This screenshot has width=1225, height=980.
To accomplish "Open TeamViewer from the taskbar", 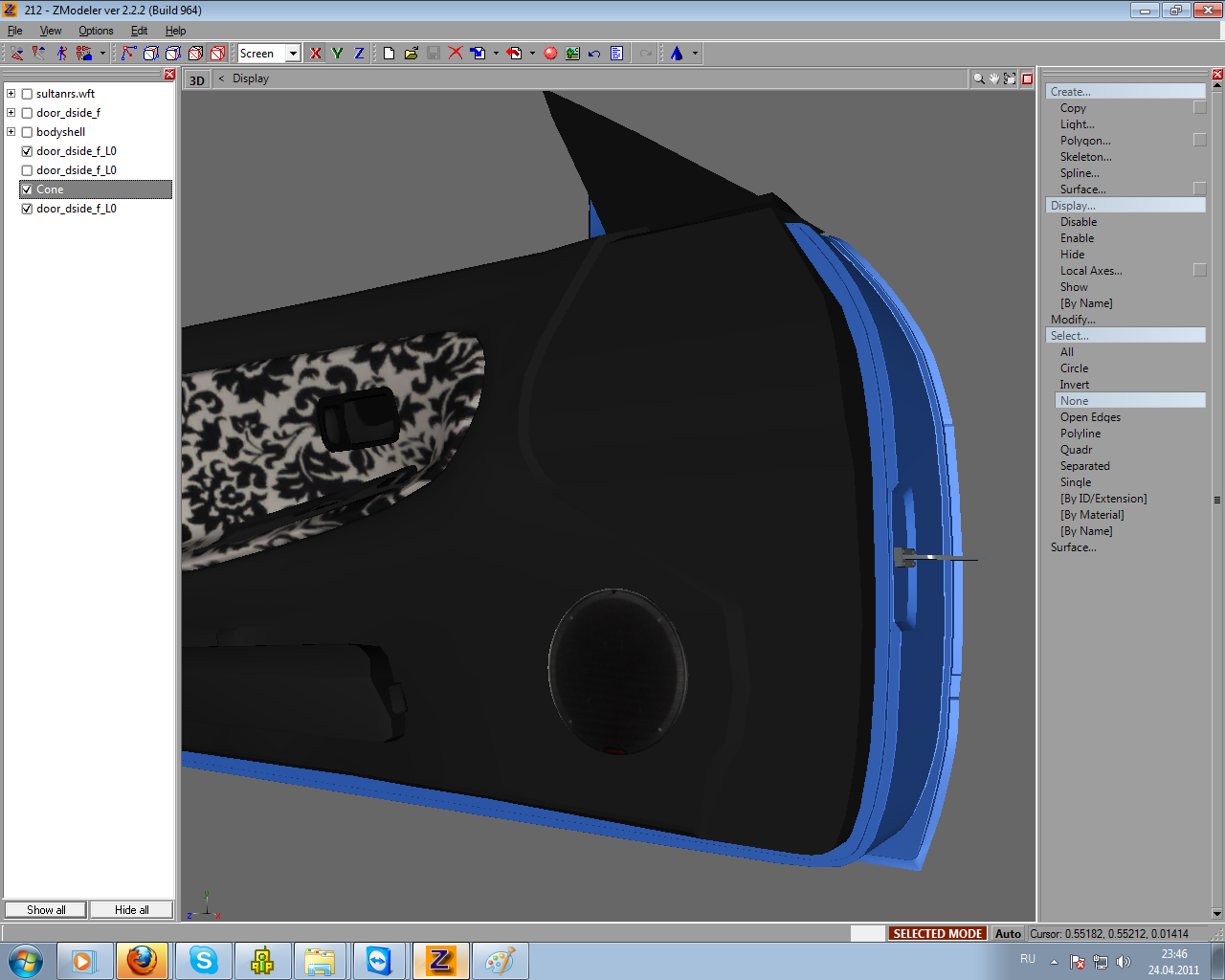I will pos(380,961).
